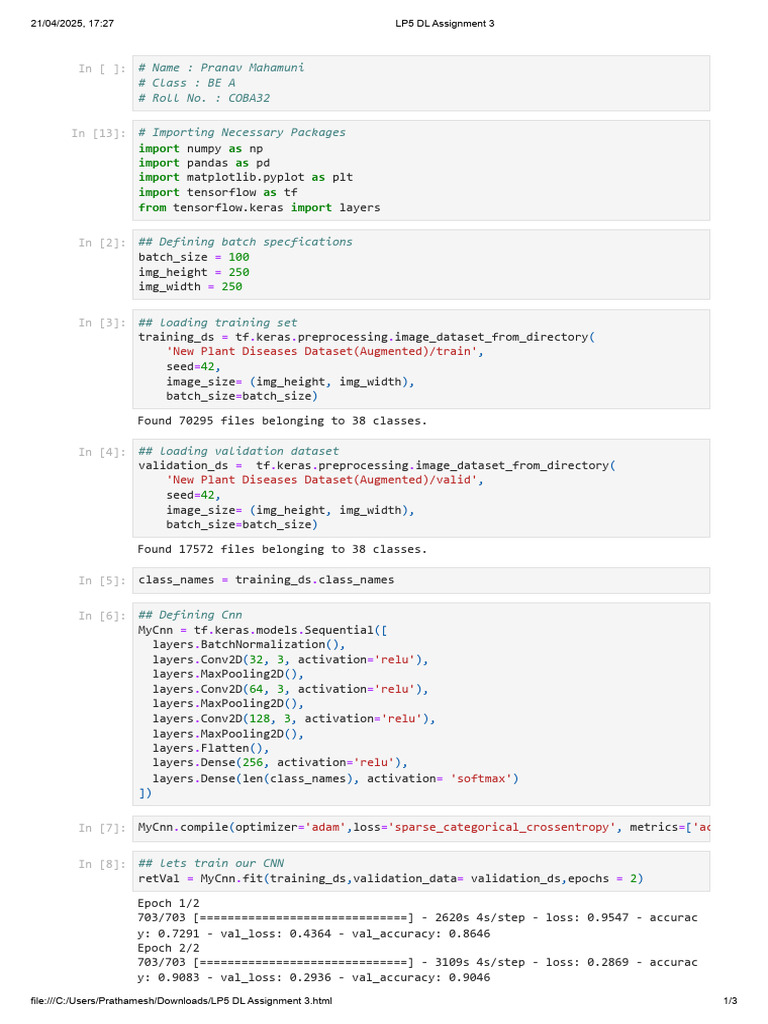Image resolution: width=768 pixels, height=1024 pixels.
Task: Click page number '1/3' in footer
Action: pyautogui.click(x=730, y=1000)
